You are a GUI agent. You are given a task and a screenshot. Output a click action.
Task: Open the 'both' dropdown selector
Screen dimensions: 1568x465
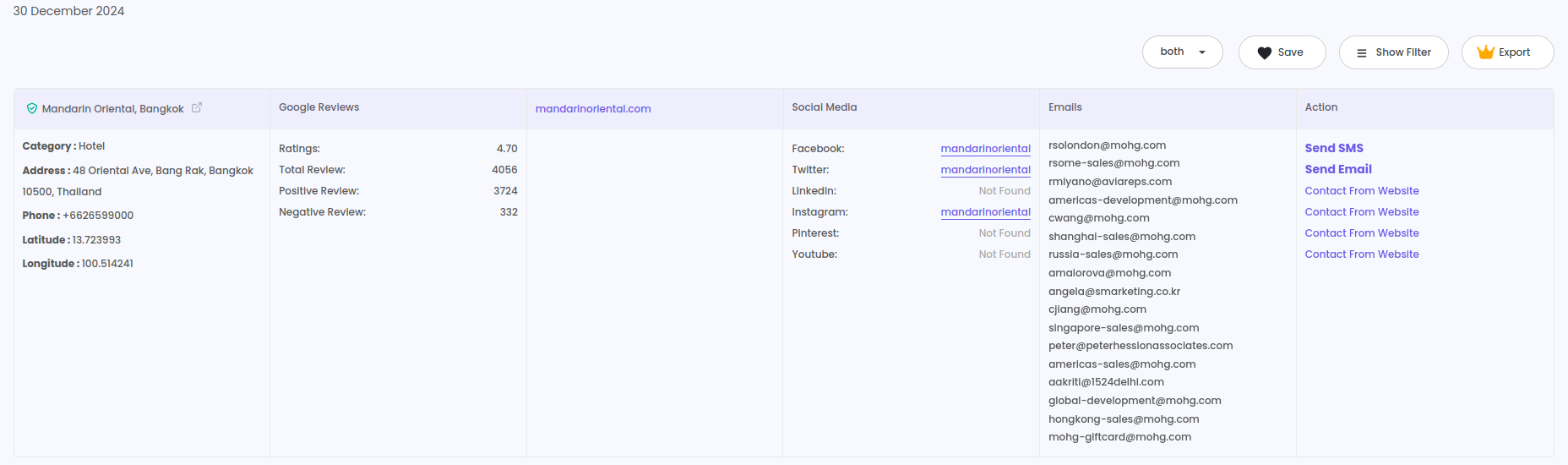(x=1181, y=52)
